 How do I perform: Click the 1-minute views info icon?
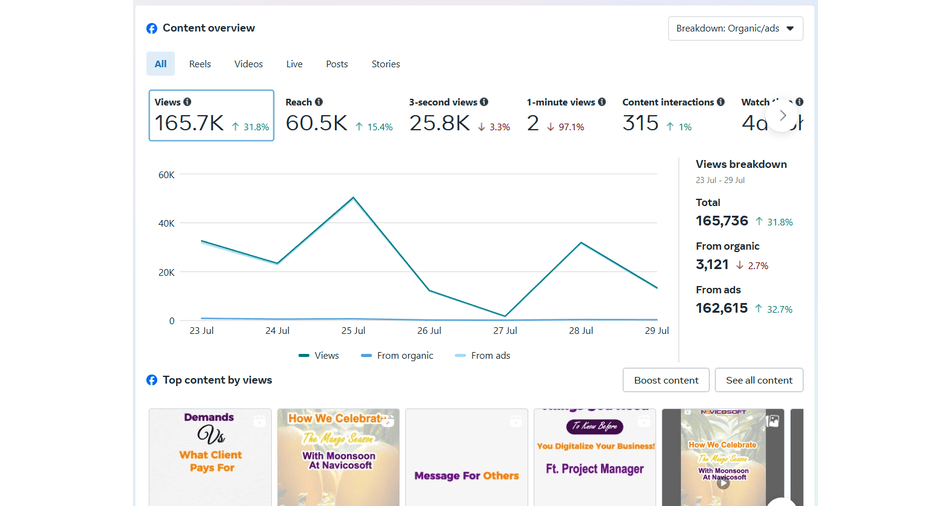(x=602, y=102)
